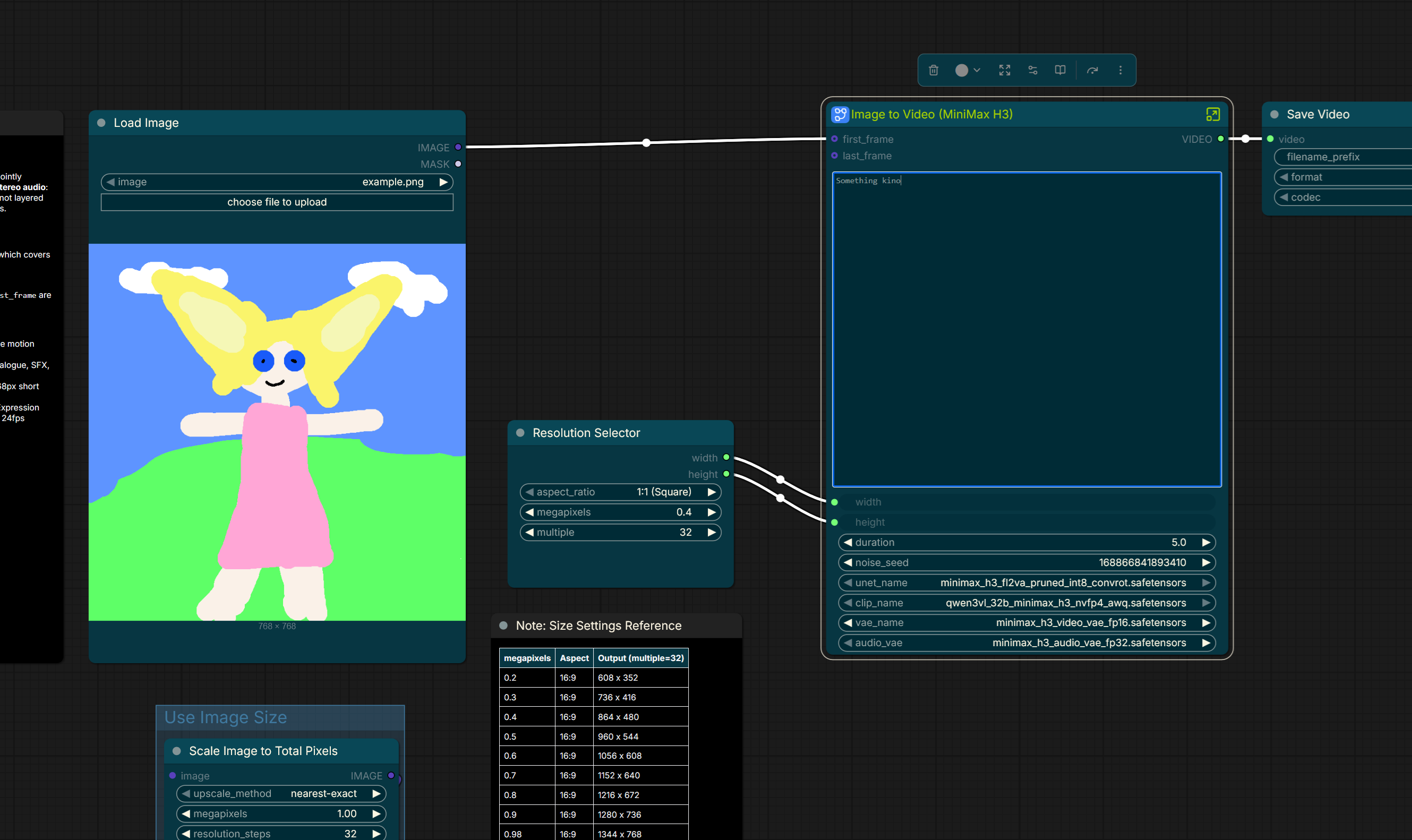Click the height input port on Image to Video
The image size is (1412, 840).
(834, 522)
